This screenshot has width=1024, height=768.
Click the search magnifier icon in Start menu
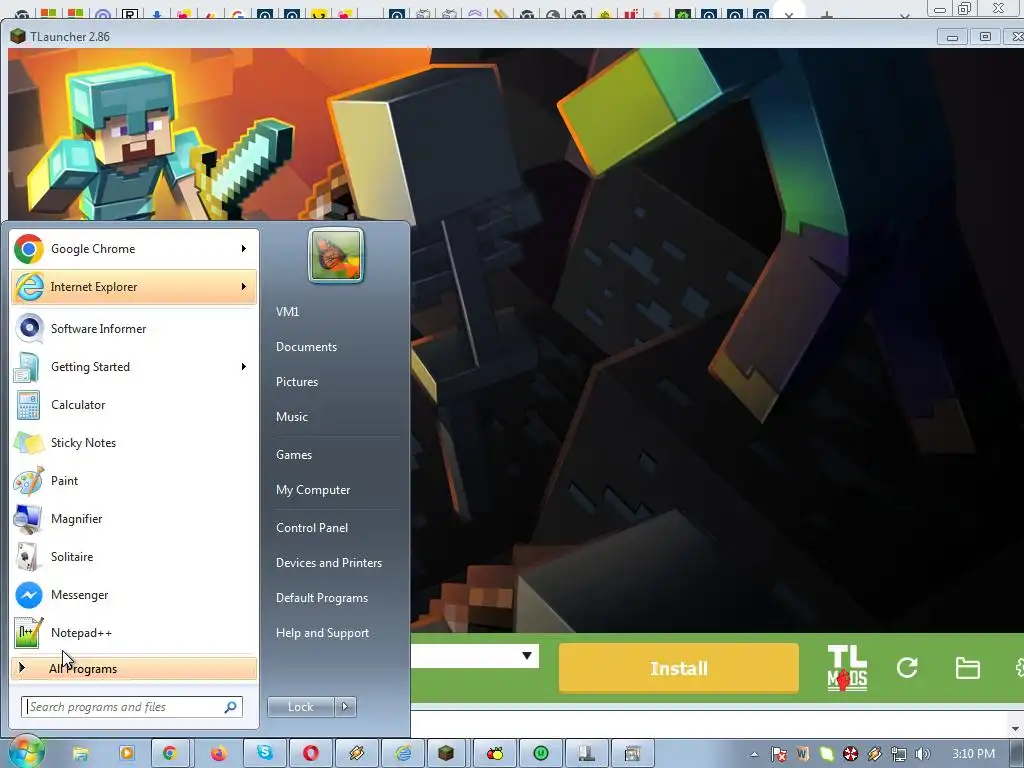pyautogui.click(x=231, y=707)
